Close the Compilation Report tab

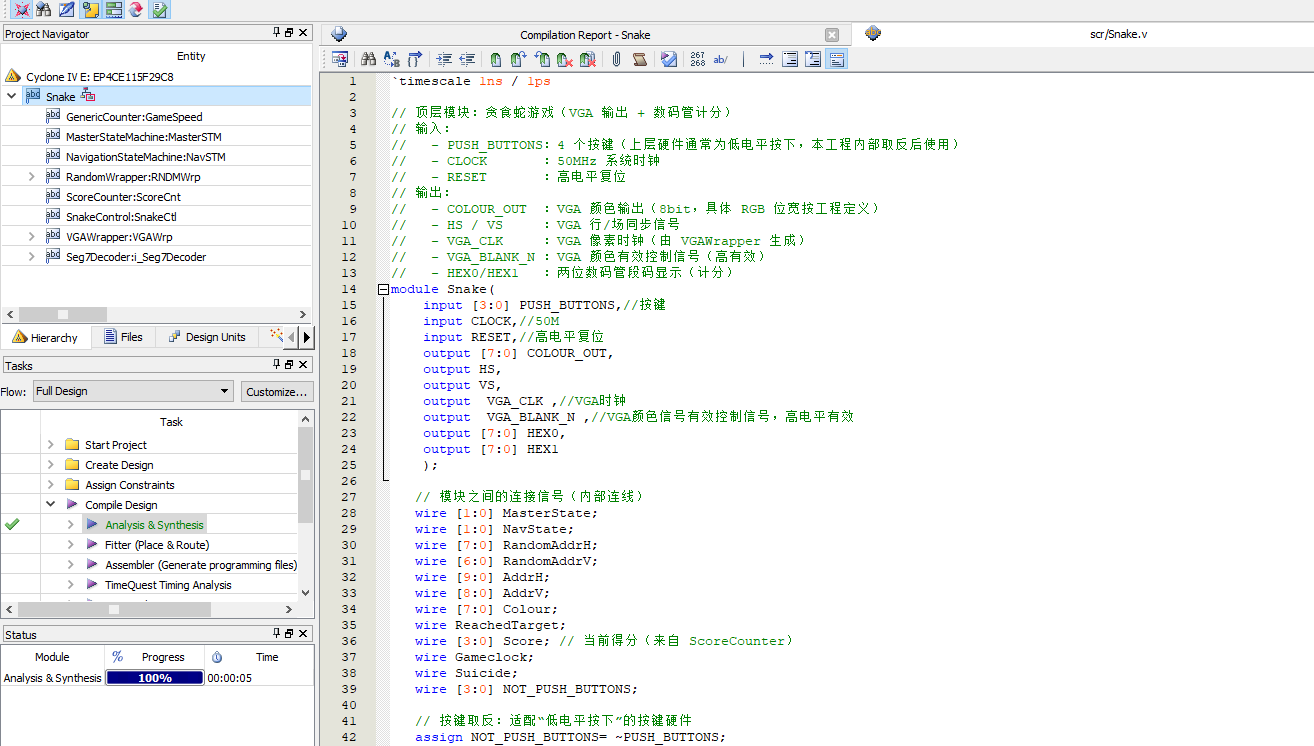[x=832, y=35]
